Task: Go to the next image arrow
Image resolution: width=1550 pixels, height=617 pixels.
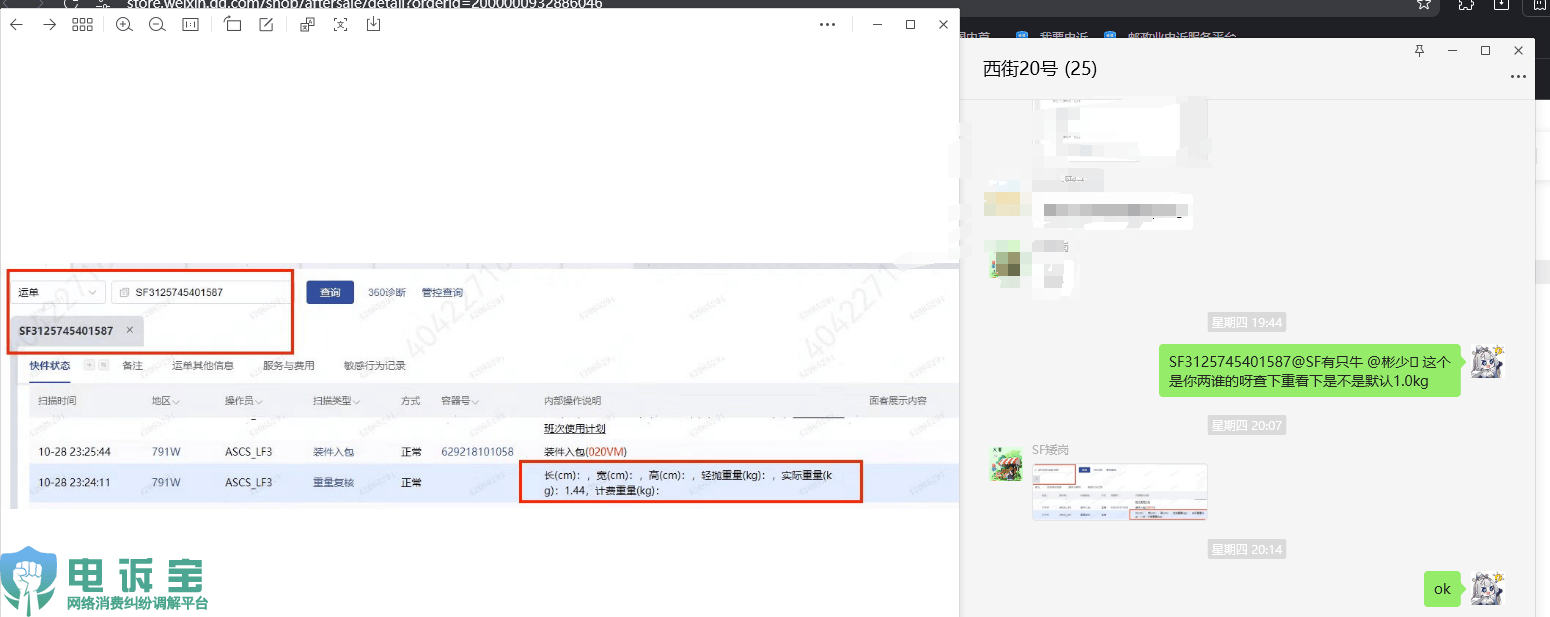Action: coord(49,24)
